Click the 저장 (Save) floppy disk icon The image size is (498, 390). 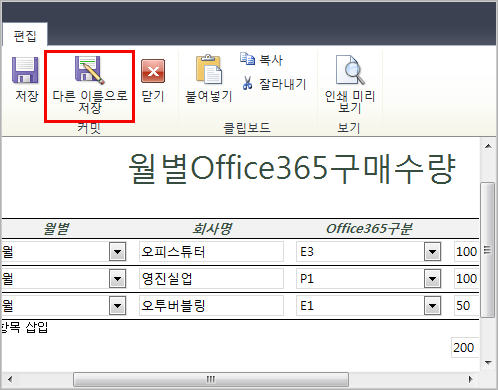pos(25,70)
